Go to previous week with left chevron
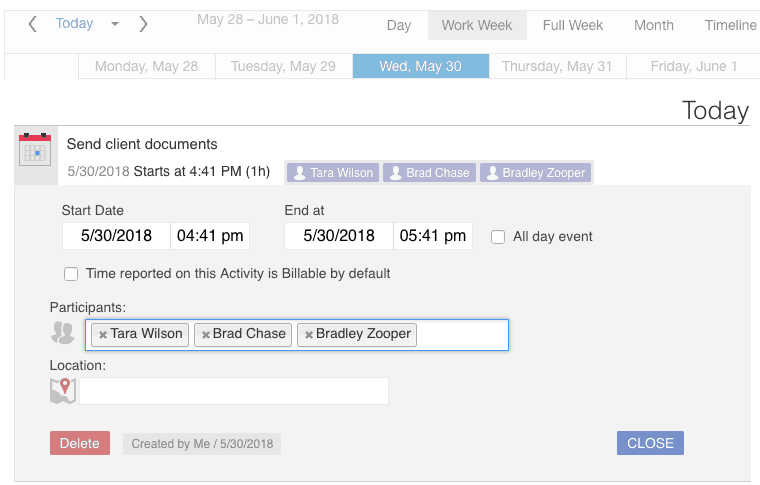760x485 pixels. pos(32,24)
